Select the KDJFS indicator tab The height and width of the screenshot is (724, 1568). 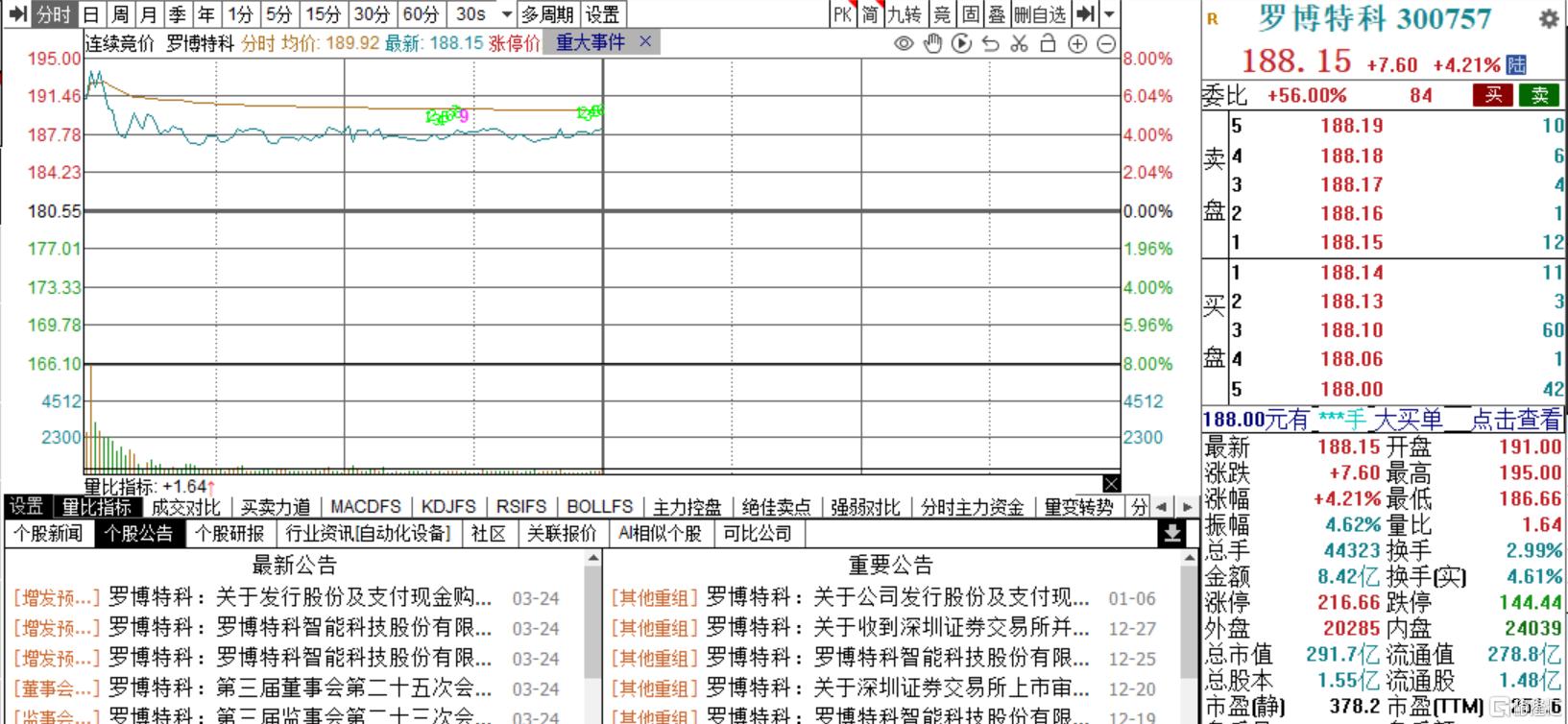pos(448,507)
